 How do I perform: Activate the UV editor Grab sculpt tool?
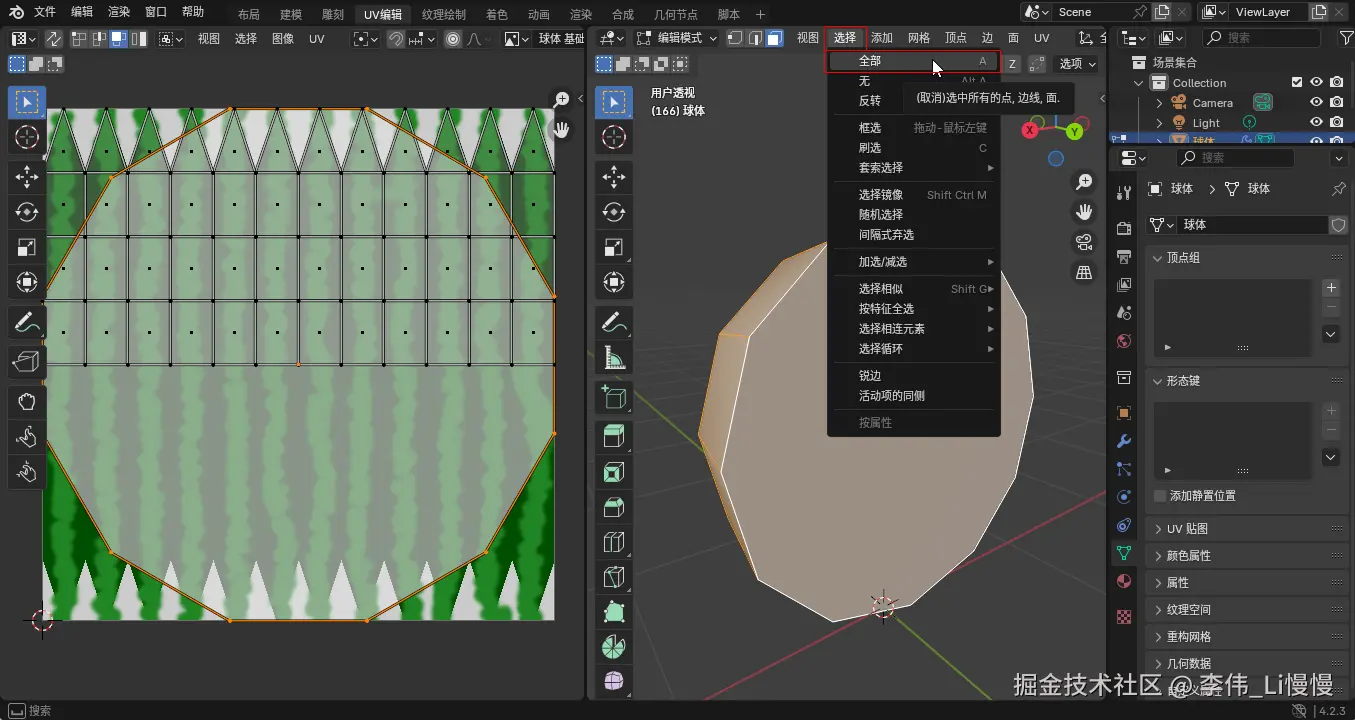27,402
